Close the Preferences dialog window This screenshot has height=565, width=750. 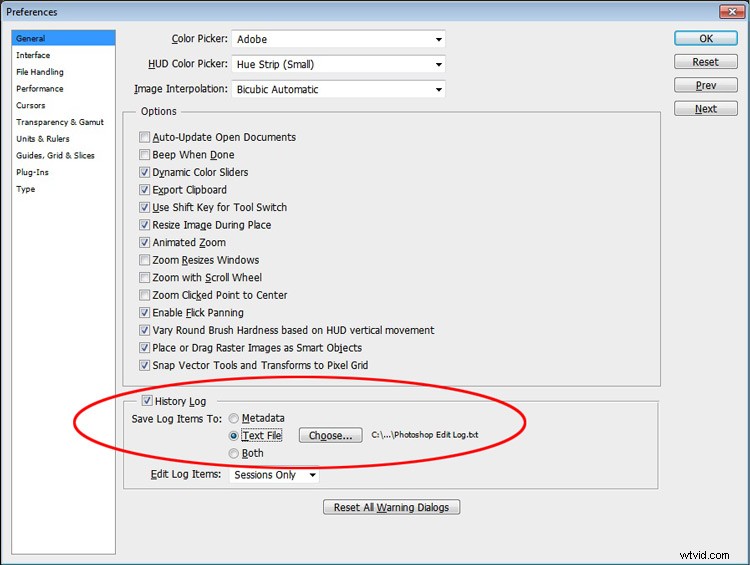point(732,11)
